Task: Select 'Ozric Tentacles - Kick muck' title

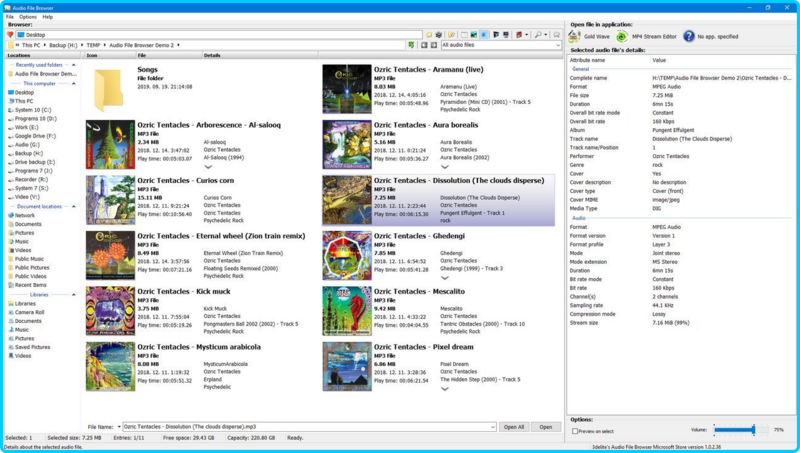Action: 184,291
